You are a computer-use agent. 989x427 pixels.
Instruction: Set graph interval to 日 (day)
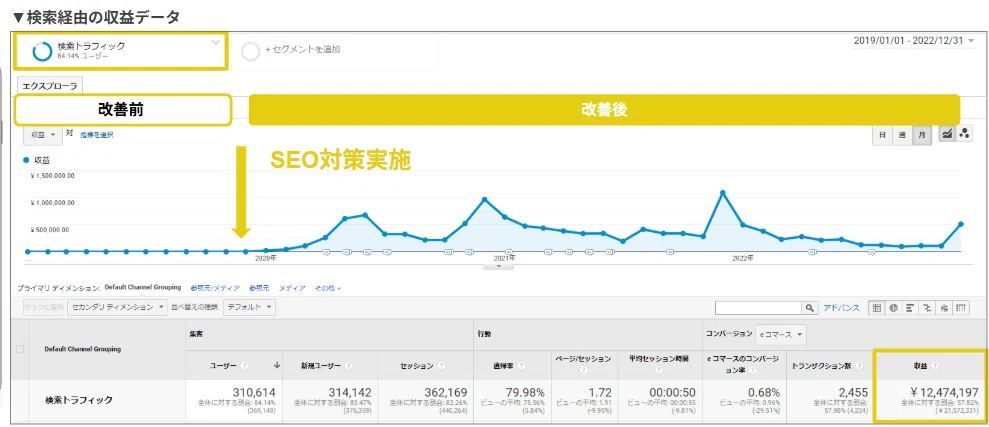tap(882, 136)
